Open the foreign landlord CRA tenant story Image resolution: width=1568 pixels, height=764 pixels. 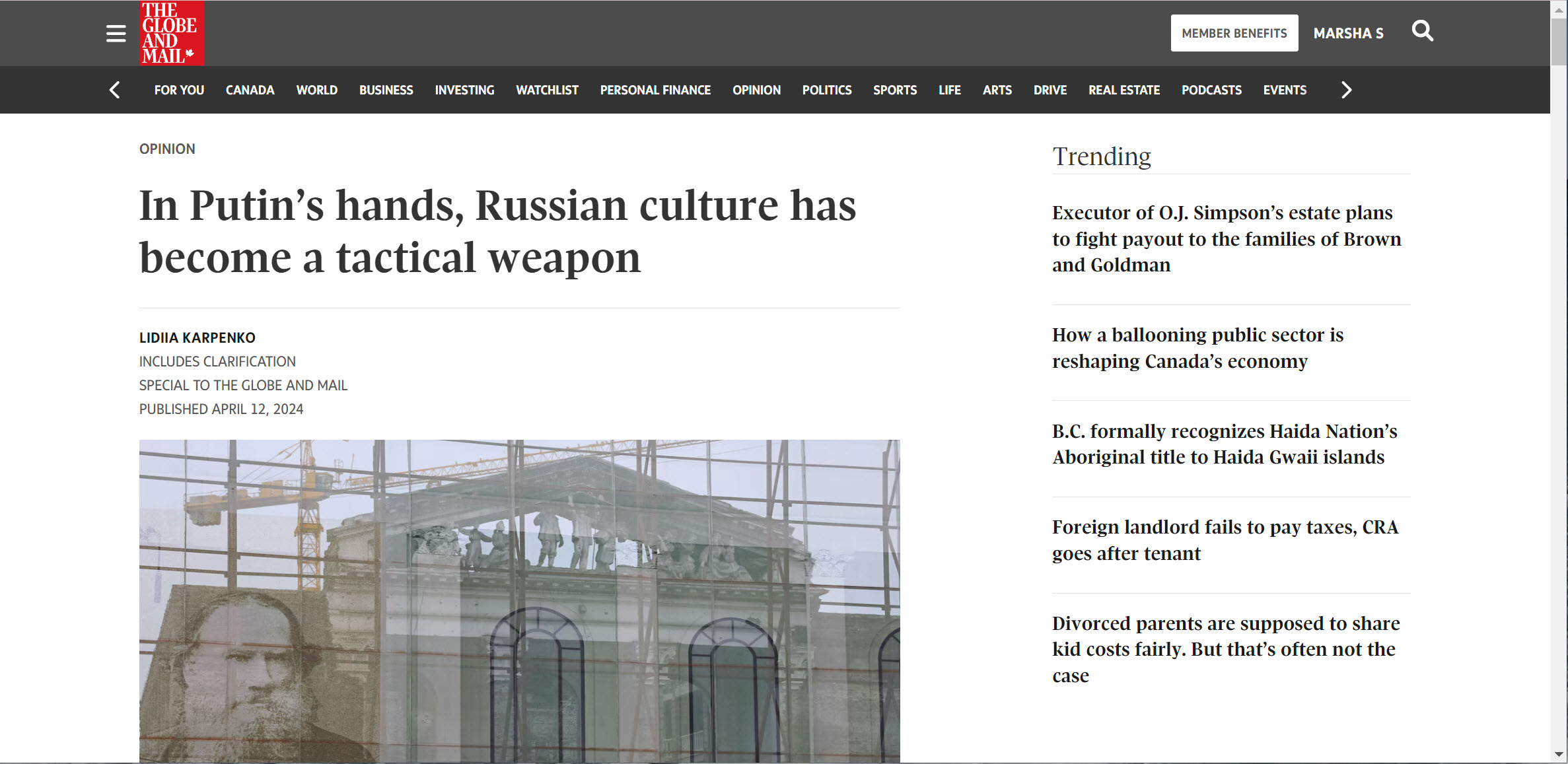click(x=1224, y=539)
